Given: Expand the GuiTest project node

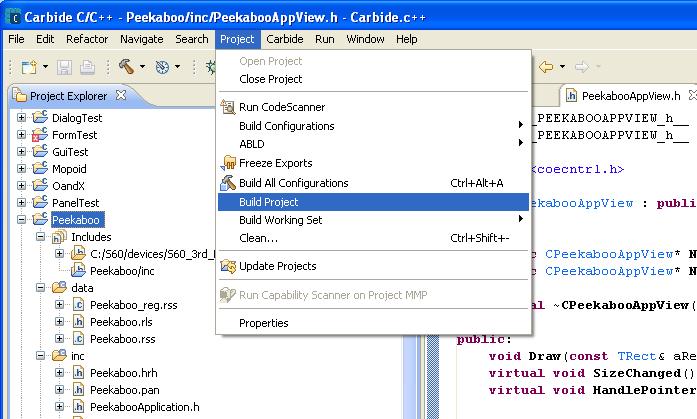Looking at the screenshot, I should coord(21,152).
